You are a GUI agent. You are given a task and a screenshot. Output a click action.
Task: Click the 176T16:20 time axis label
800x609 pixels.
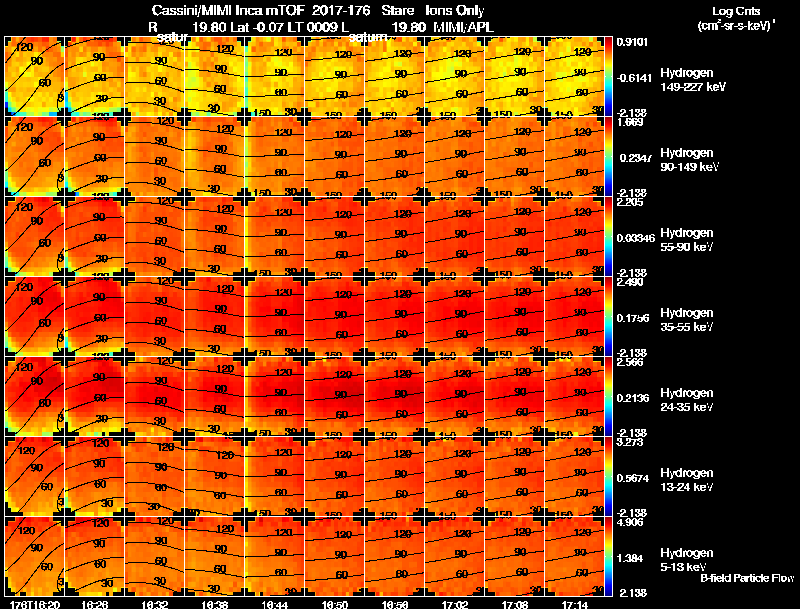[x=34, y=604]
